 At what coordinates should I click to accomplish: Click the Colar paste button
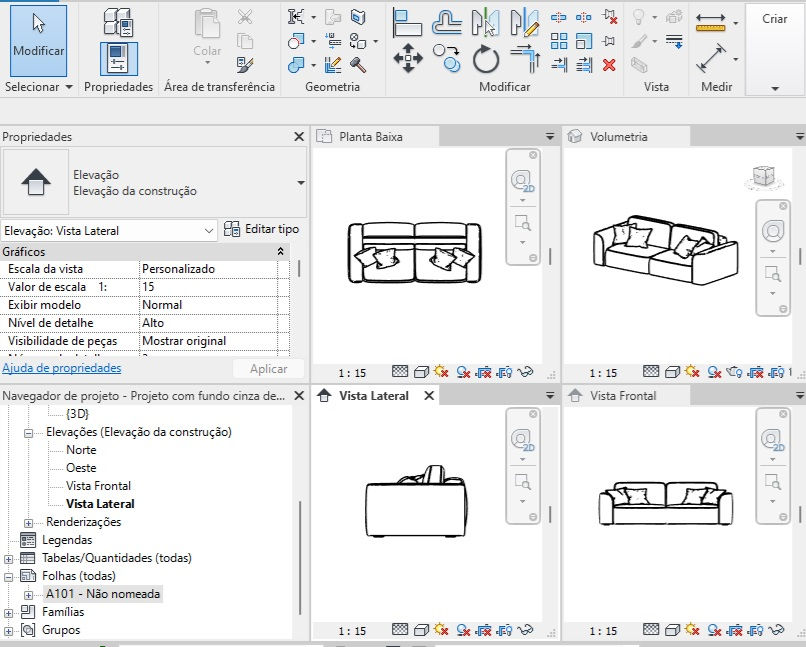click(x=207, y=38)
